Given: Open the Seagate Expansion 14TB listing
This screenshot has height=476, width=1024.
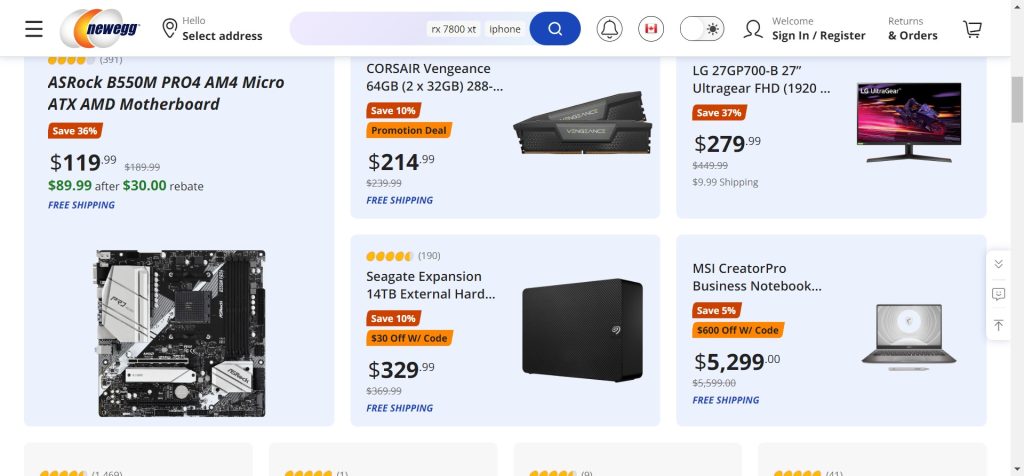Looking at the screenshot, I should tap(430, 285).
